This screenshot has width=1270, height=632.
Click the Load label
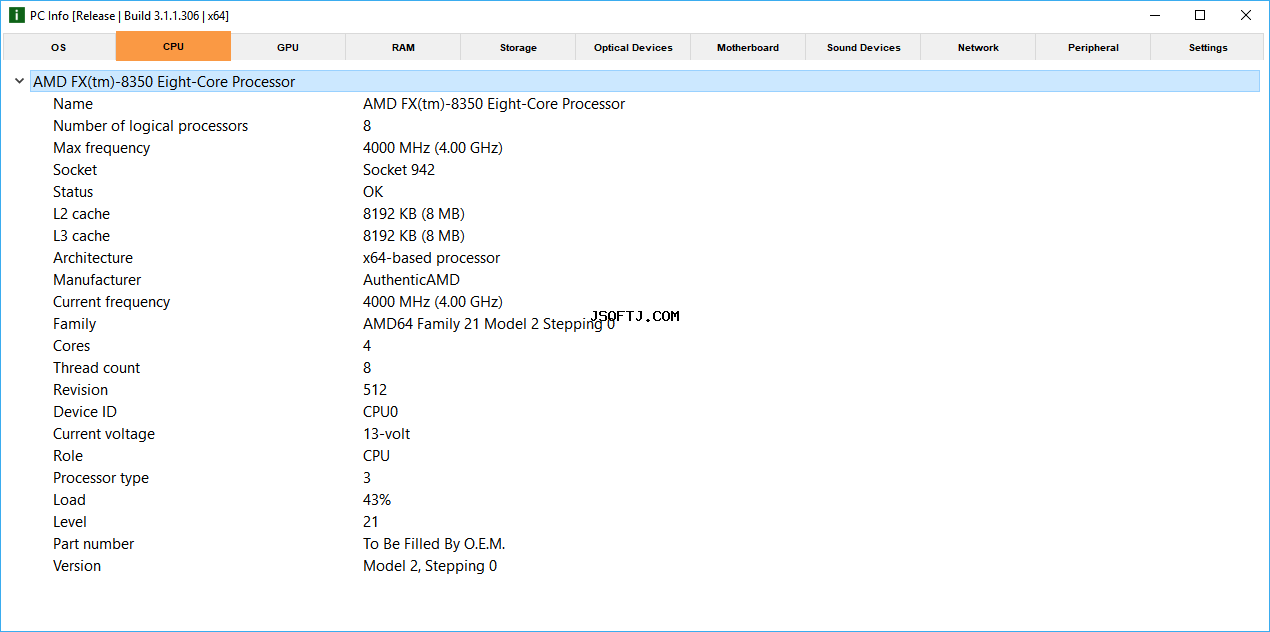69,500
